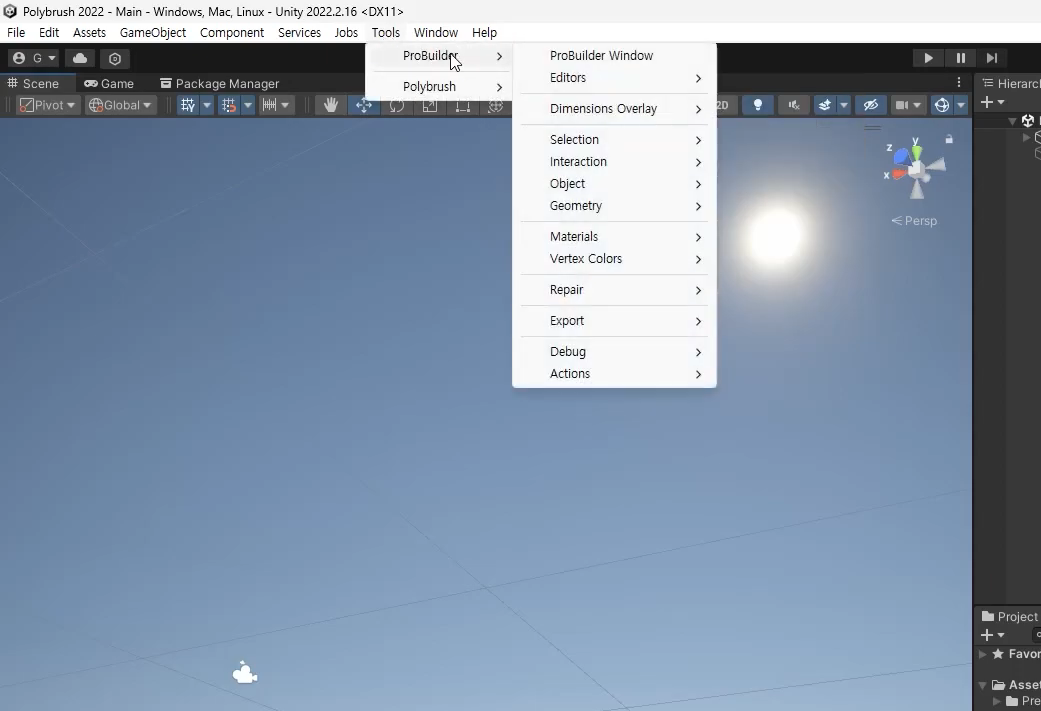Open the File menu
Screen dimensions: 1041x711
pyautogui.click(x=16, y=33)
